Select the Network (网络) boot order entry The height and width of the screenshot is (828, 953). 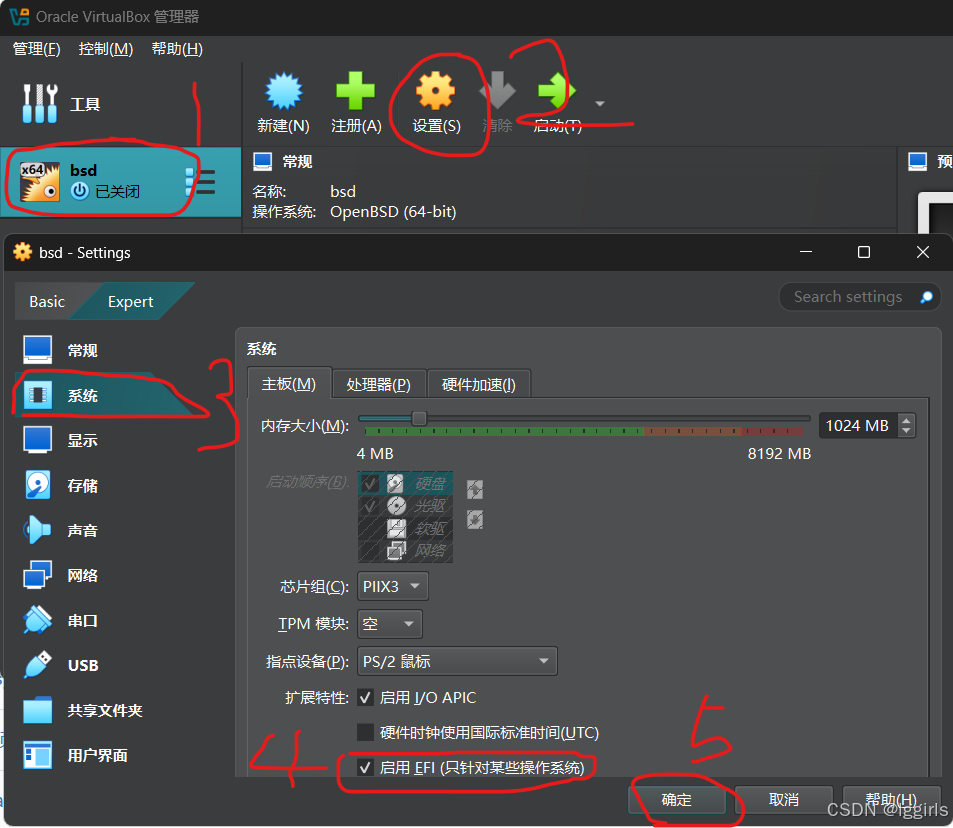coord(405,551)
